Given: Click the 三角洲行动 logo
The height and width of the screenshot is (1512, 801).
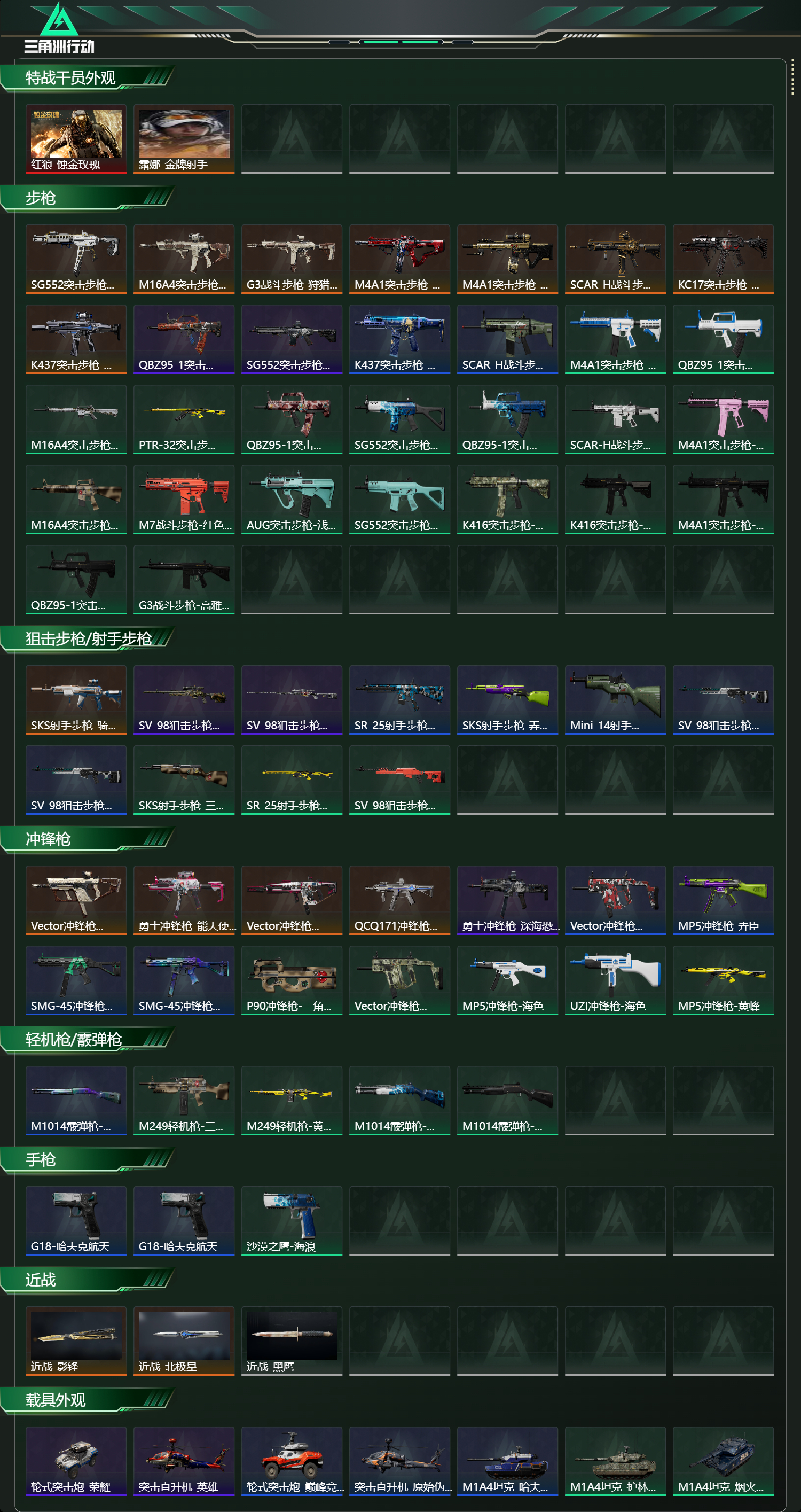Looking at the screenshot, I should tap(59, 28).
